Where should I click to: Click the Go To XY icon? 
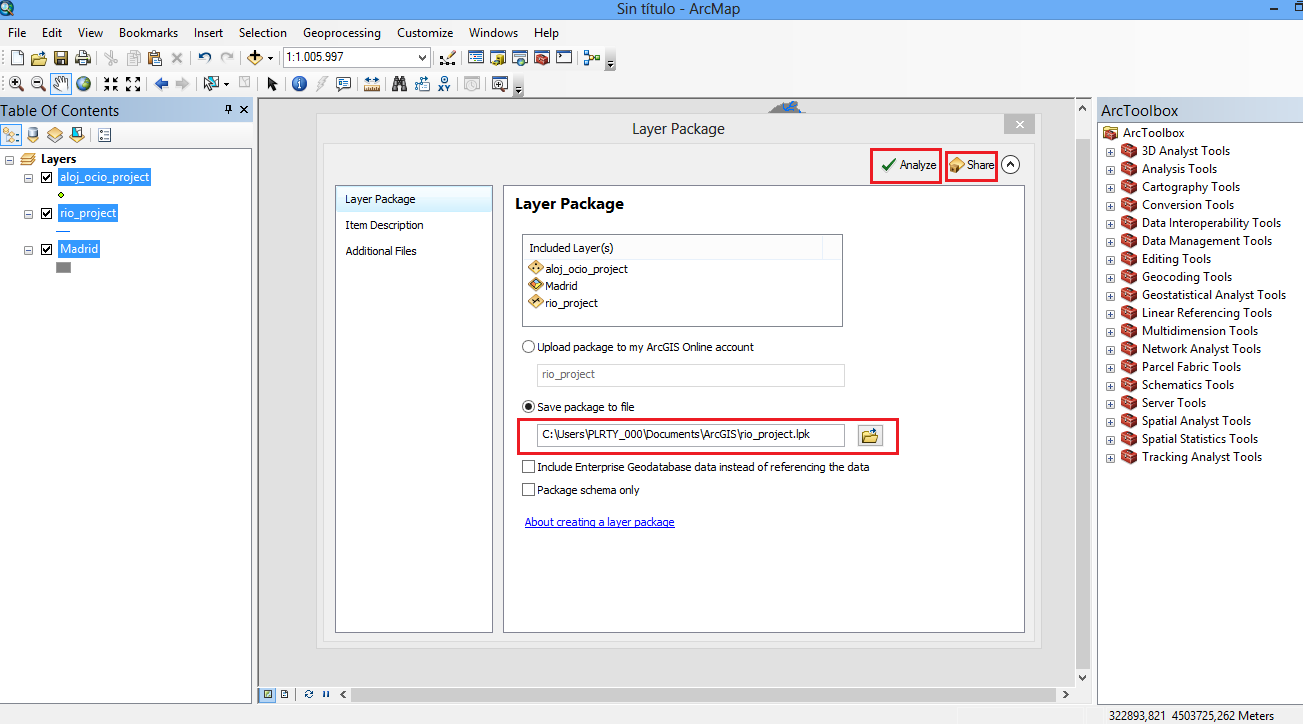pyautogui.click(x=444, y=84)
